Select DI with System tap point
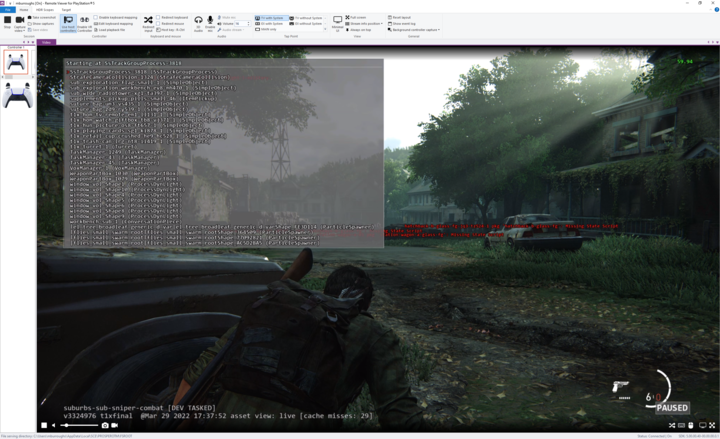This screenshot has width=720, height=439. click(270, 23)
